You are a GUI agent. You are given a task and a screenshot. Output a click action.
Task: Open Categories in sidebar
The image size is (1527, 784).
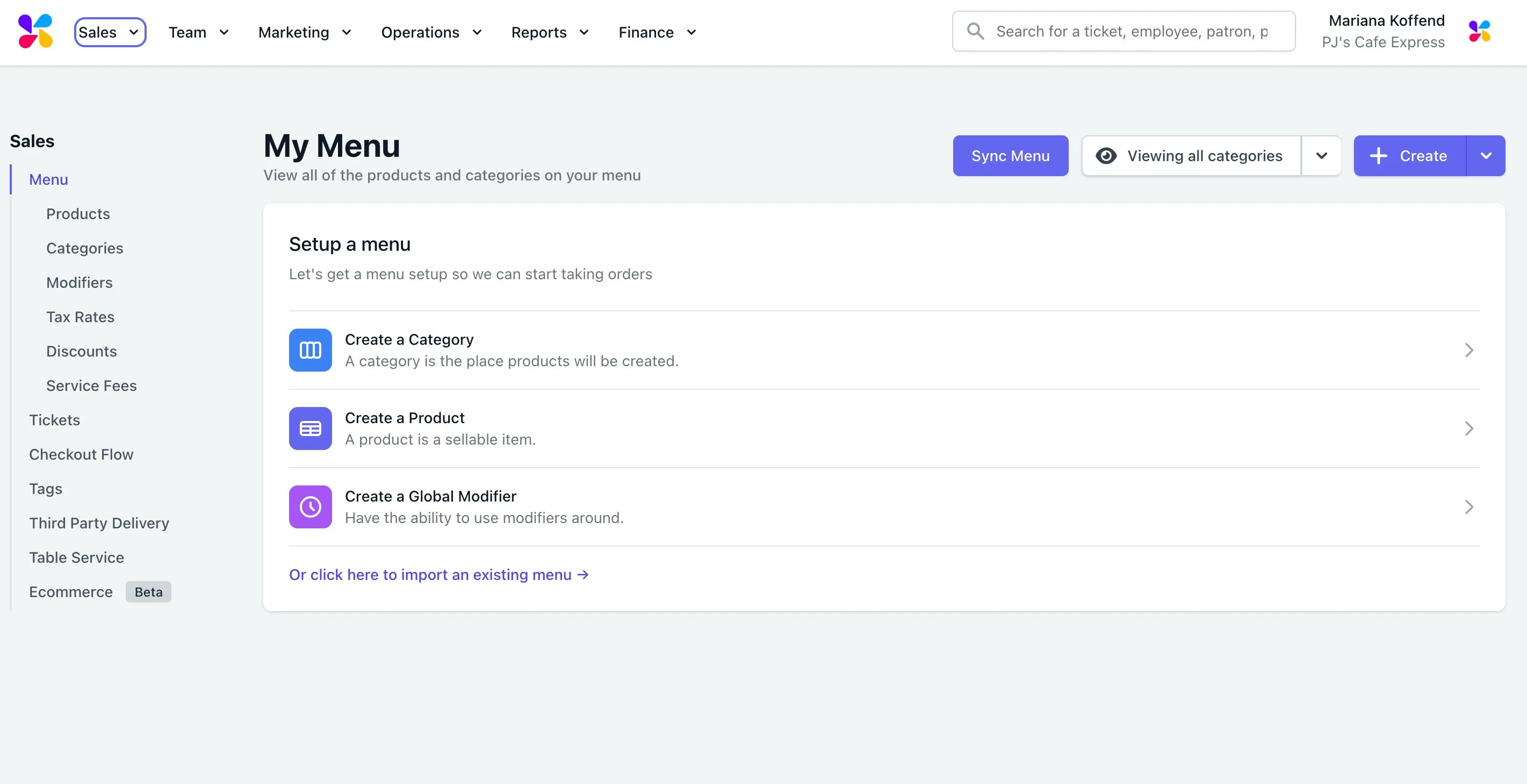pyautogui.click(x=85, y=248)
